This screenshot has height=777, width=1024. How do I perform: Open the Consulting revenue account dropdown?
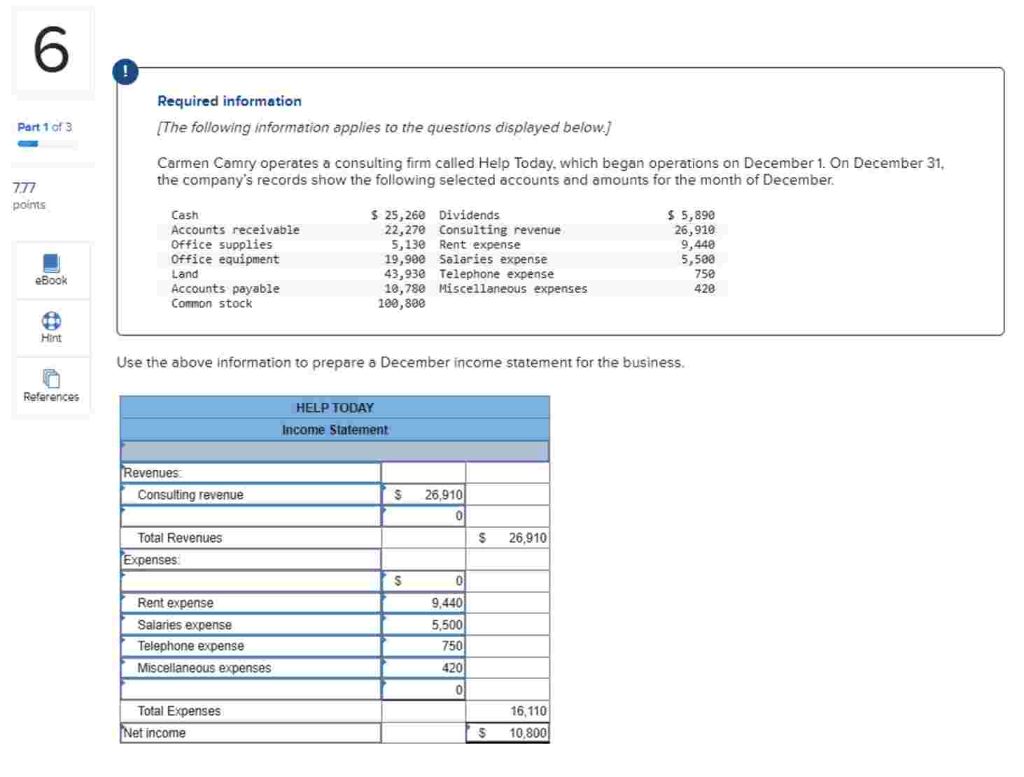pyautogui.click(x=251, y=494)
